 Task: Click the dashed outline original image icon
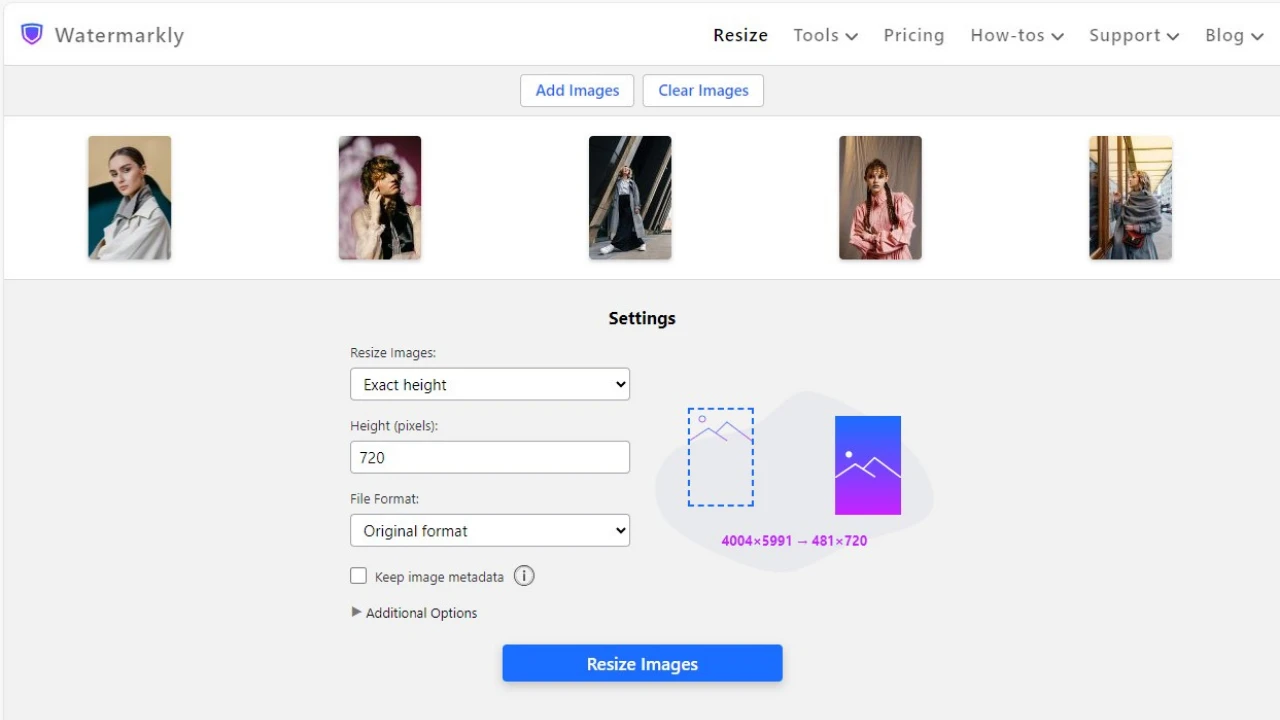coord(721,457)
